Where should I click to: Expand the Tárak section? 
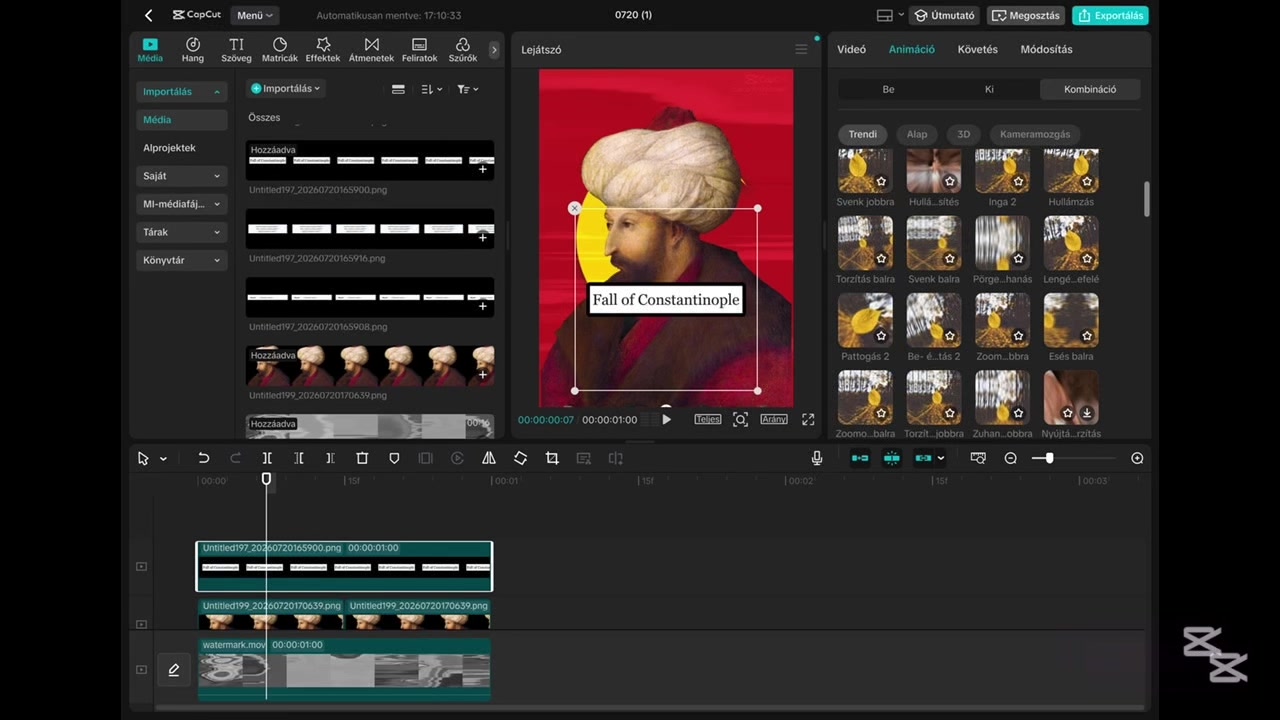coord(182,232)
